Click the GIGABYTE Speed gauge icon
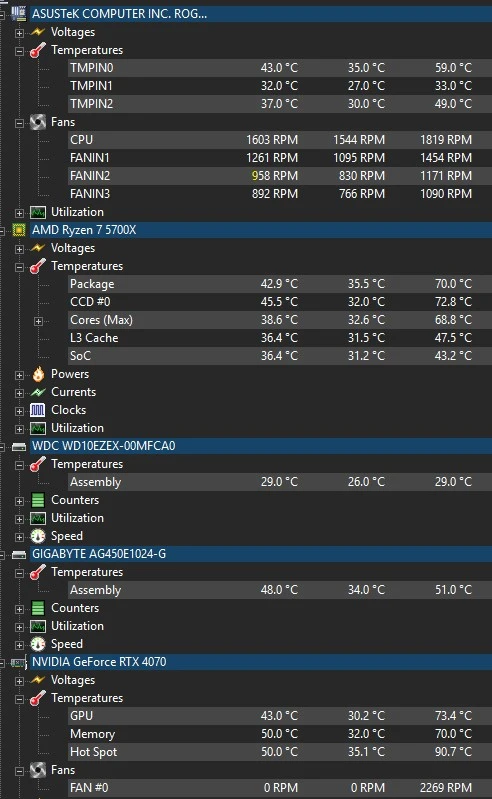The height and width of the screenshot is (799, 492). [x=38, y=644]
